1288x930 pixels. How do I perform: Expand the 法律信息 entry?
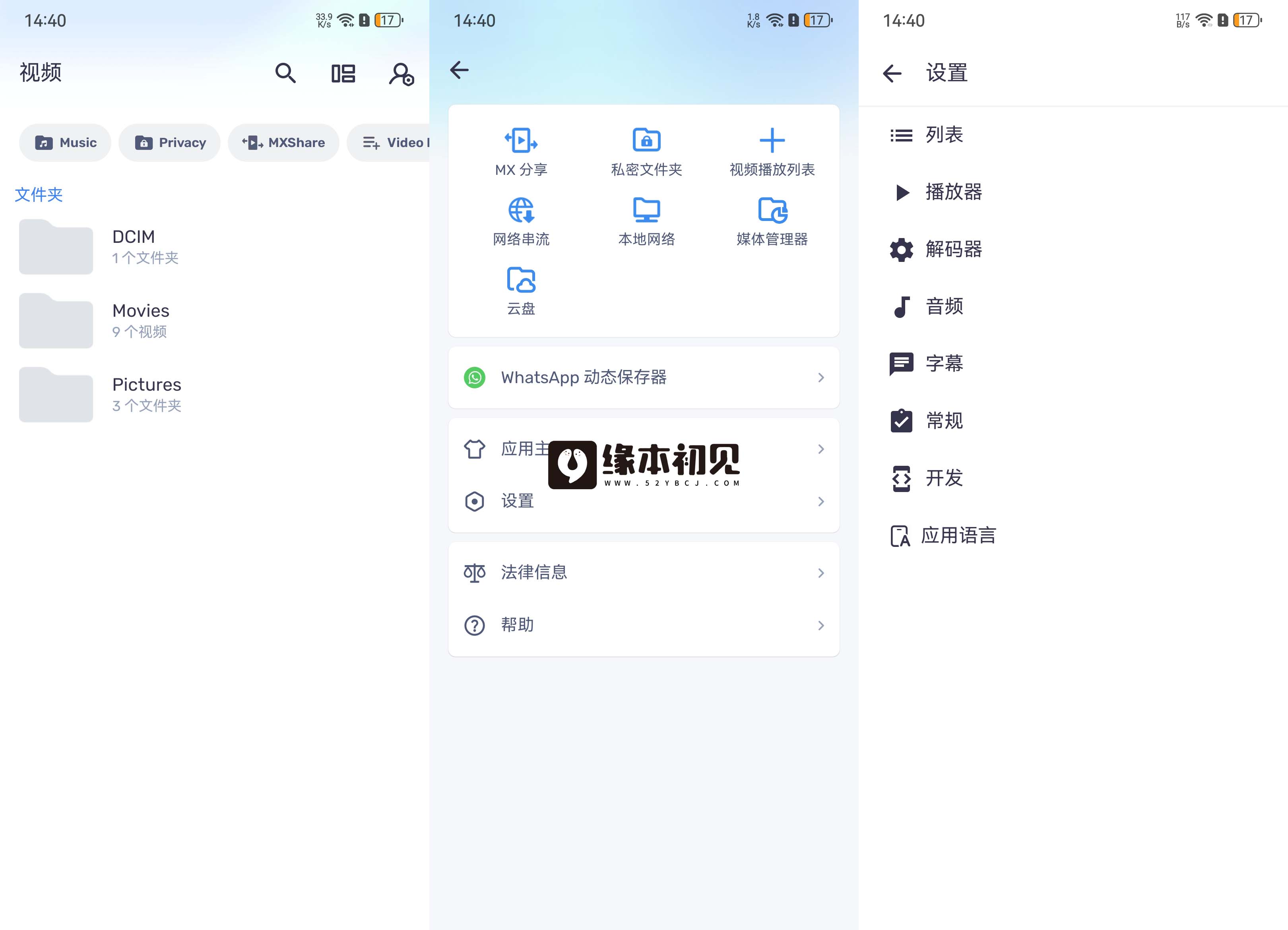coord(643,572)
